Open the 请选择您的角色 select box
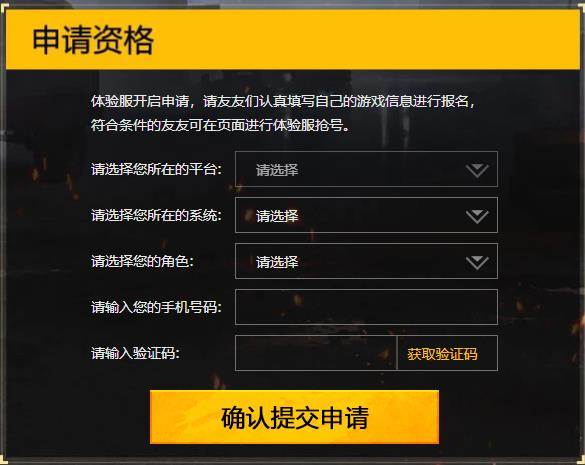 pyautogui.click(x=366, y=261)
